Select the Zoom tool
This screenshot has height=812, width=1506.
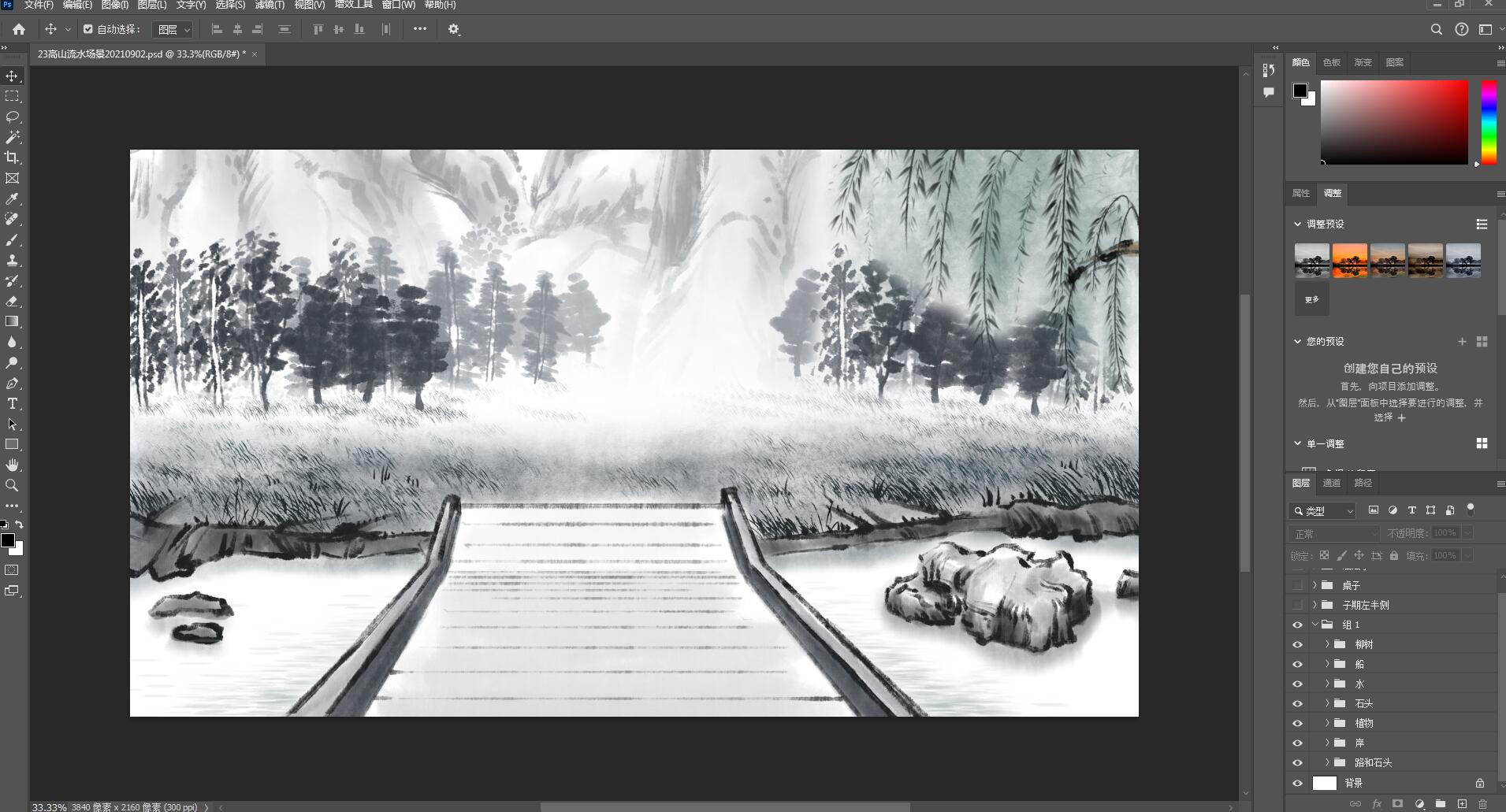12,486
